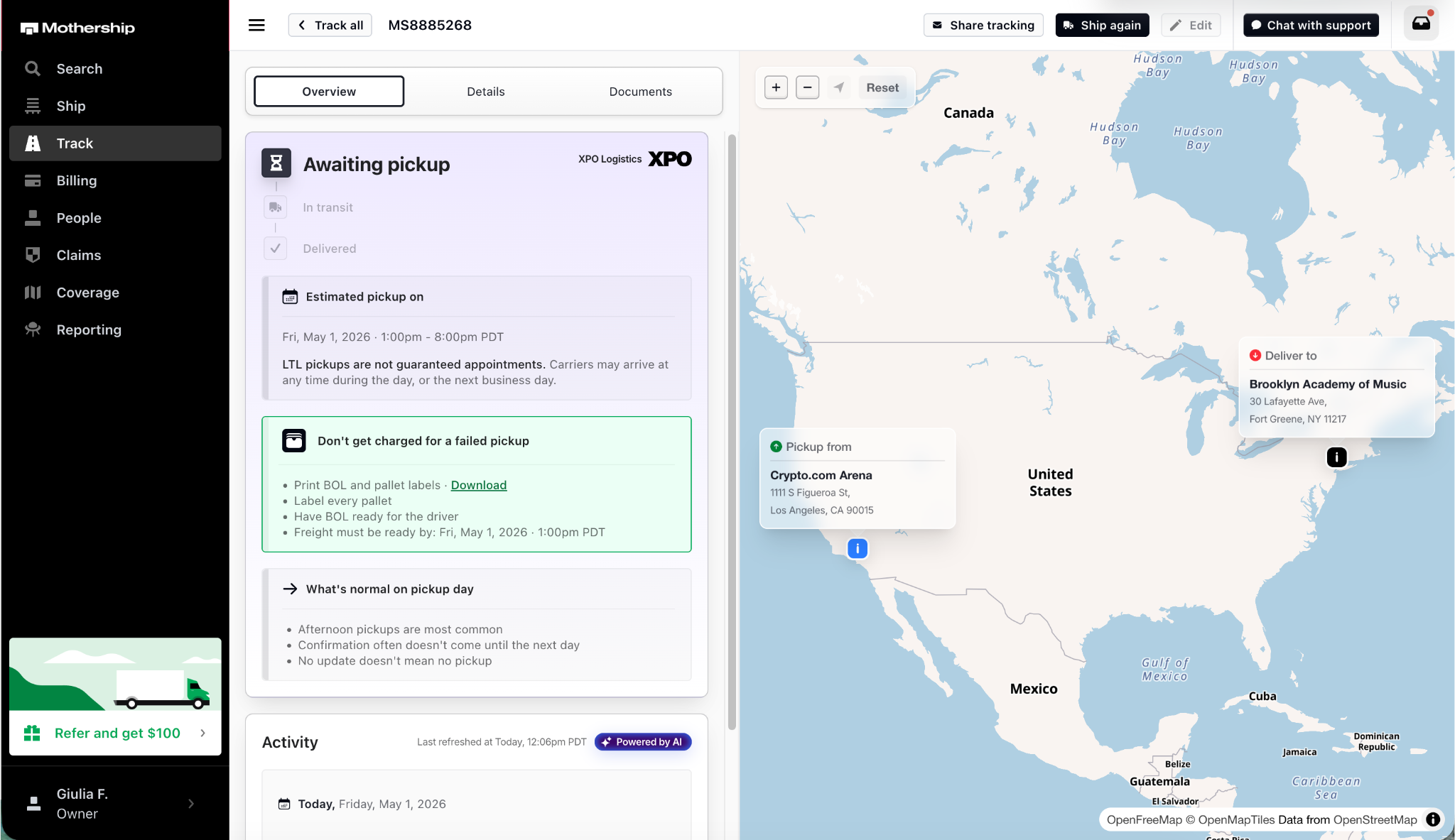Viewport: 1455px width, 840px height.
Task: Click the XPO carrier logo
Action: click(x=670, y=159)
